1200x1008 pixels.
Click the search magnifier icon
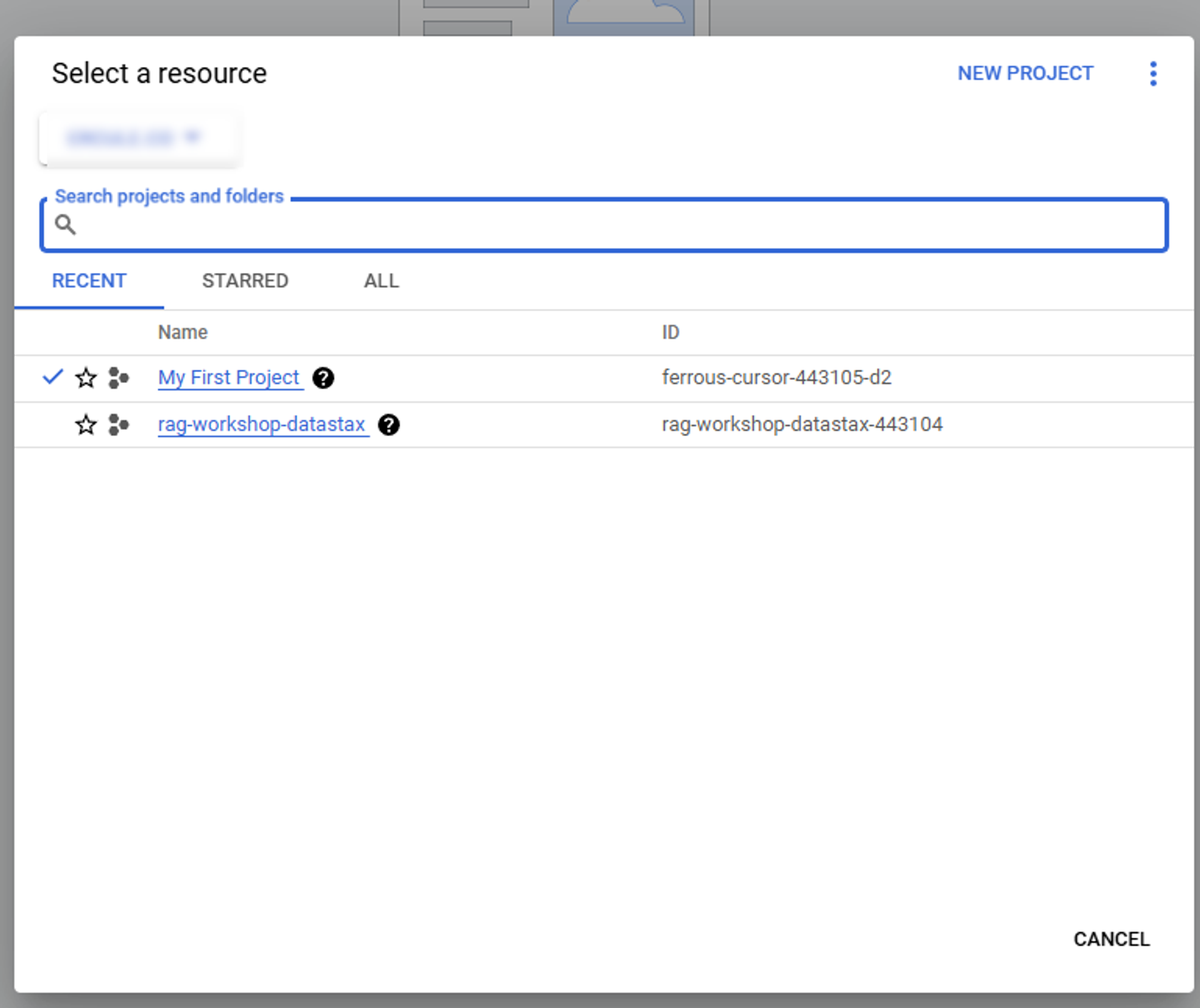click(65, 224)
